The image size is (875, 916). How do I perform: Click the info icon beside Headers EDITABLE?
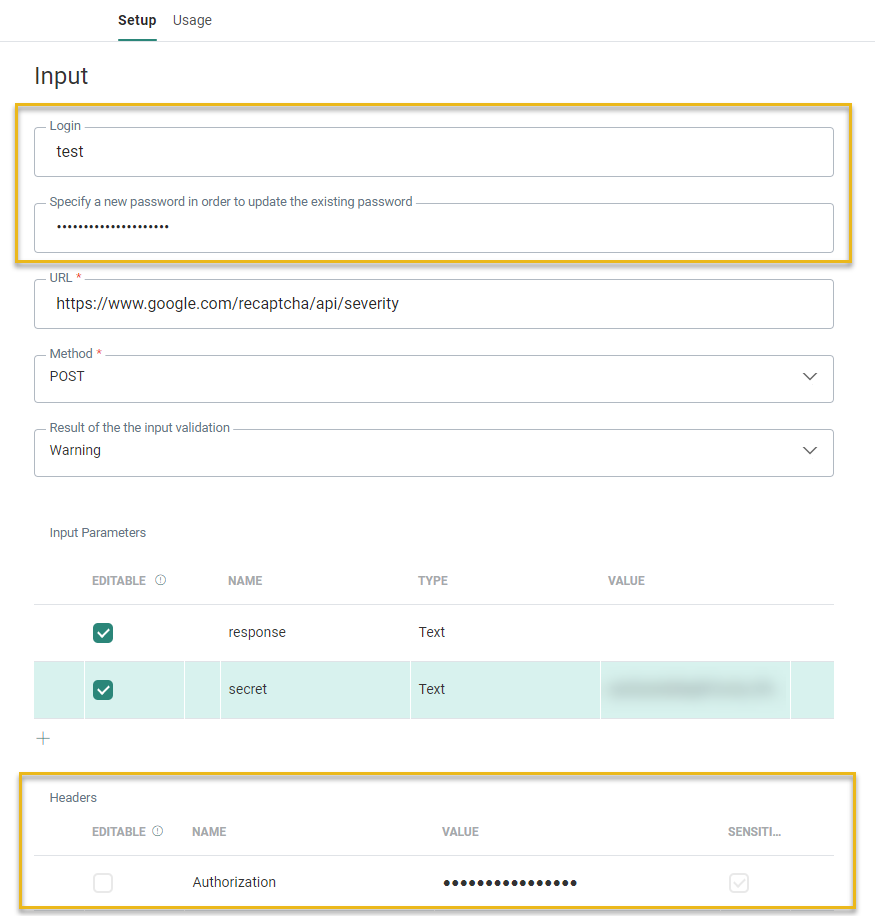(x=158, y=831)
